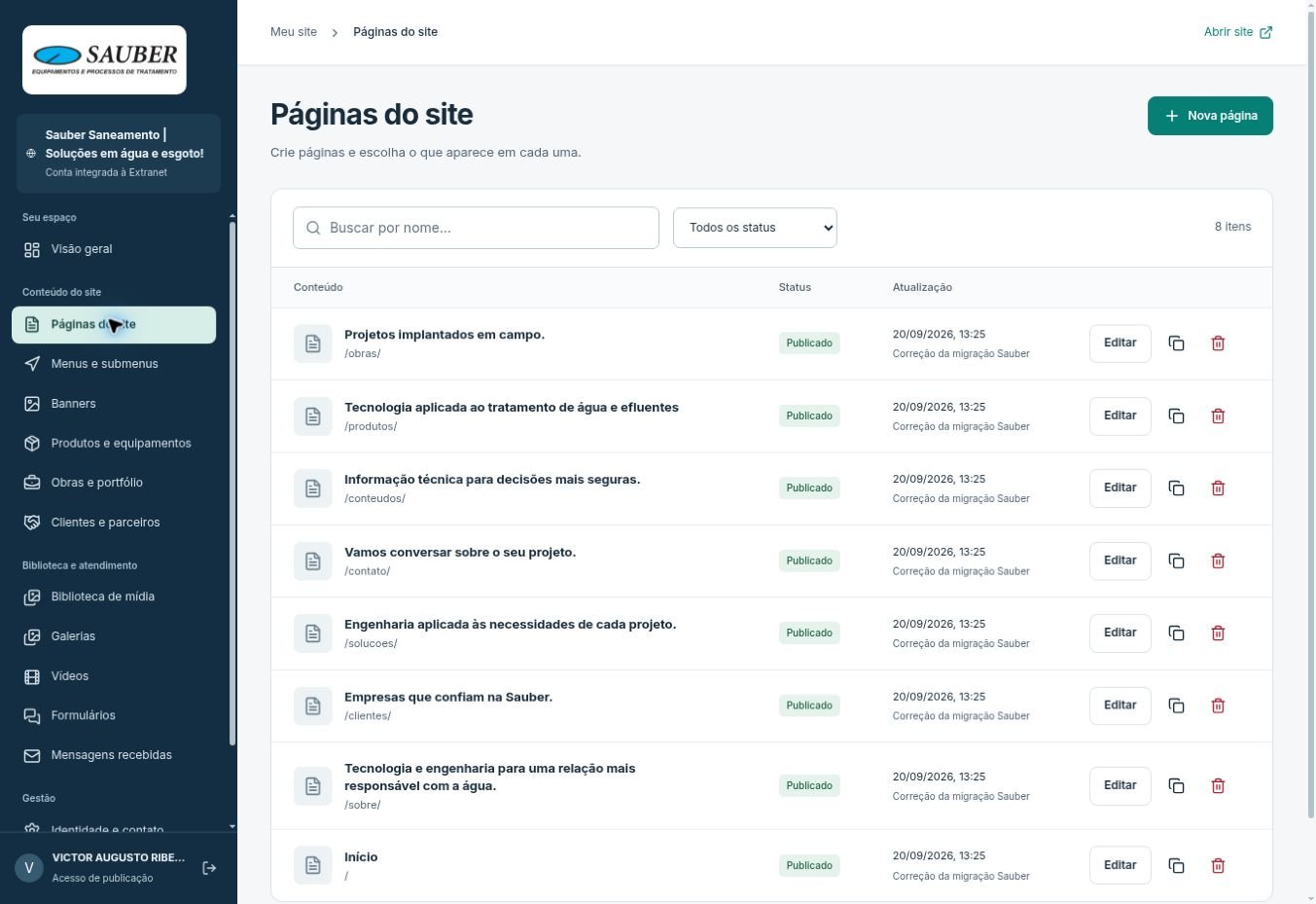Go to Galerias in the sidebar

tap(114, 636)
